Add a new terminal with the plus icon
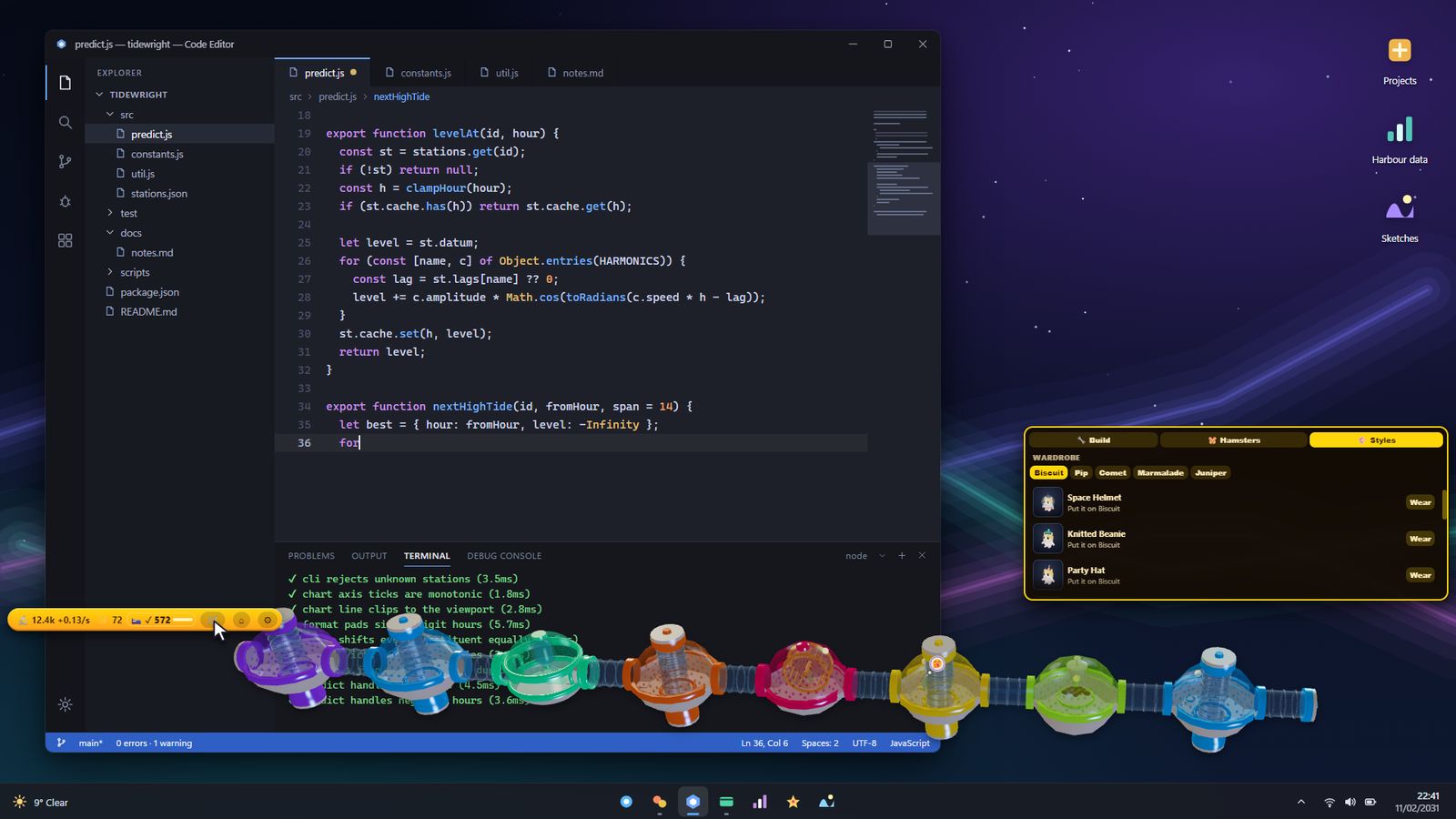This screenshot has height=819, width=1456. click(x=902, y=555)
